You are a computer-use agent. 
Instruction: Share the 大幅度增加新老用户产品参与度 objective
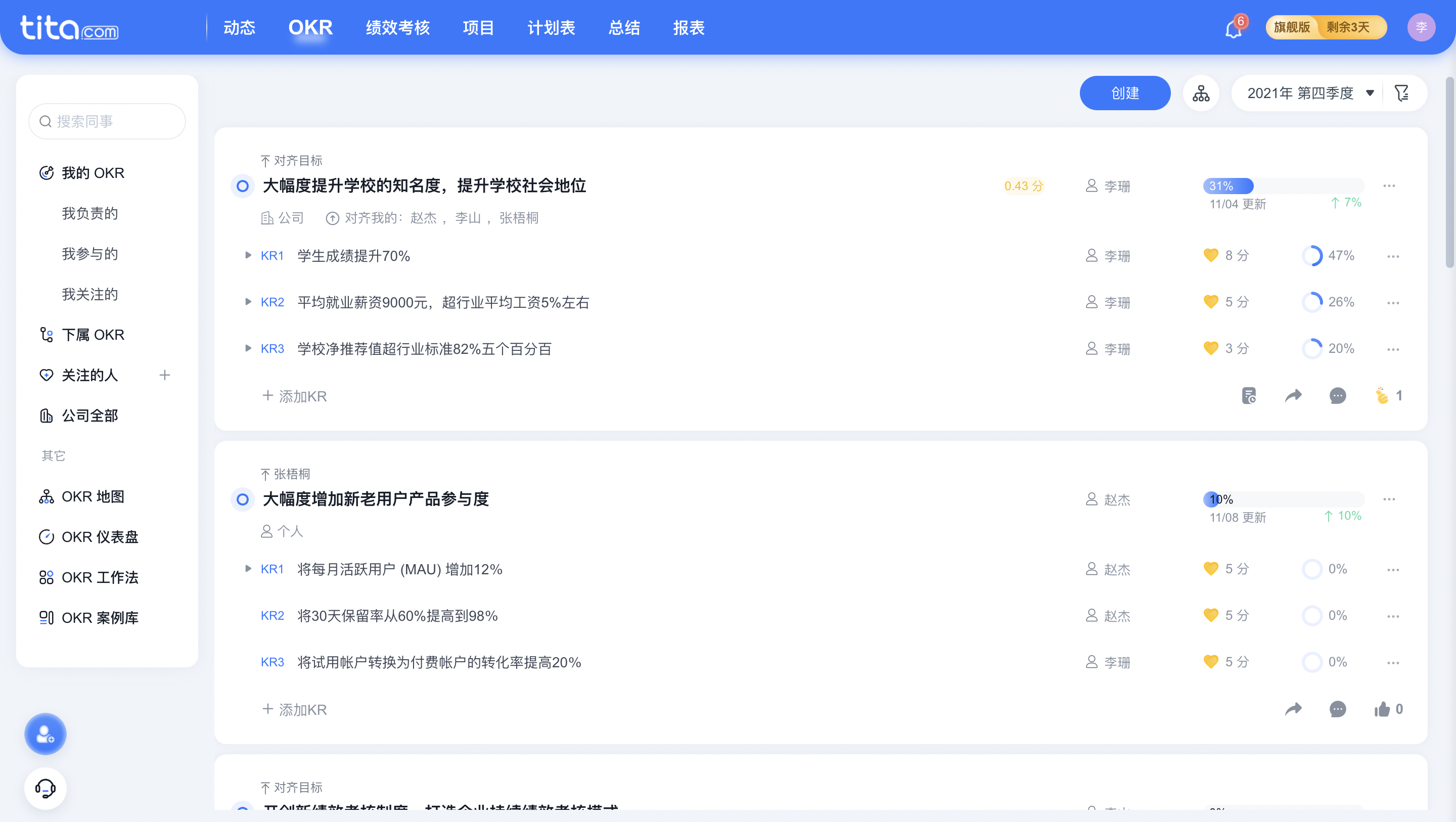click(1293, 708)
